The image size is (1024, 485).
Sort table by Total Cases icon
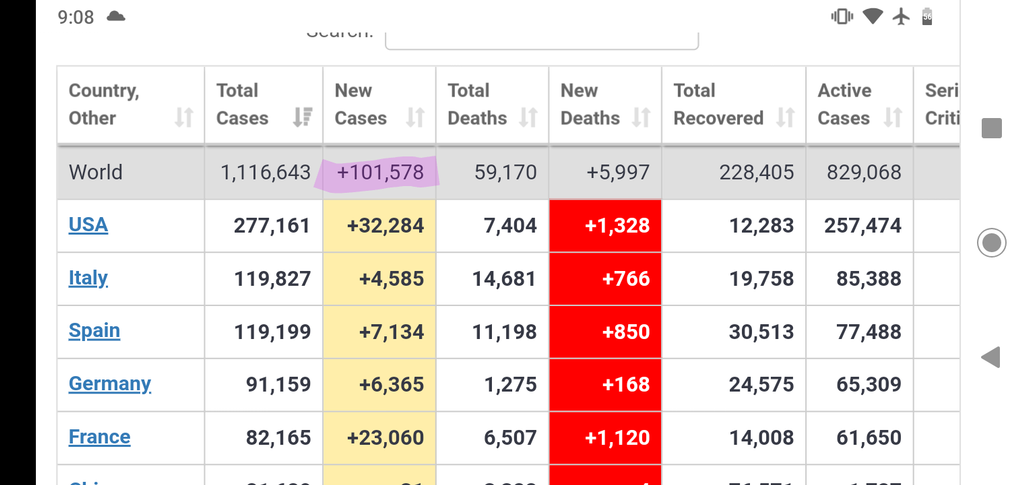point(302,117)
